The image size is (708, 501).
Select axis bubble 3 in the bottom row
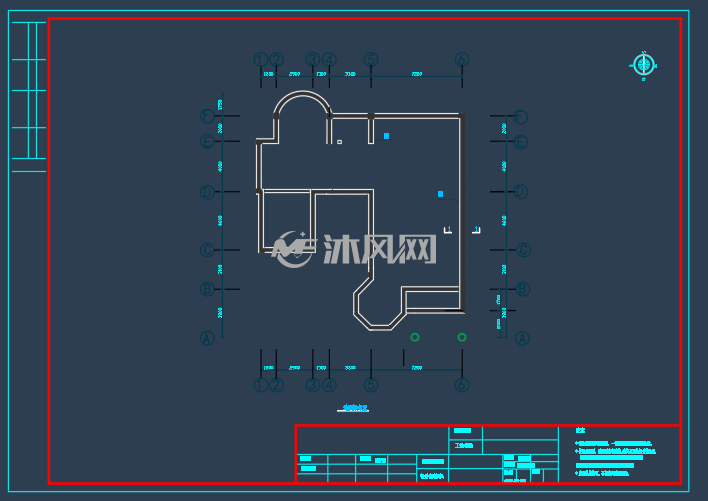312,385
